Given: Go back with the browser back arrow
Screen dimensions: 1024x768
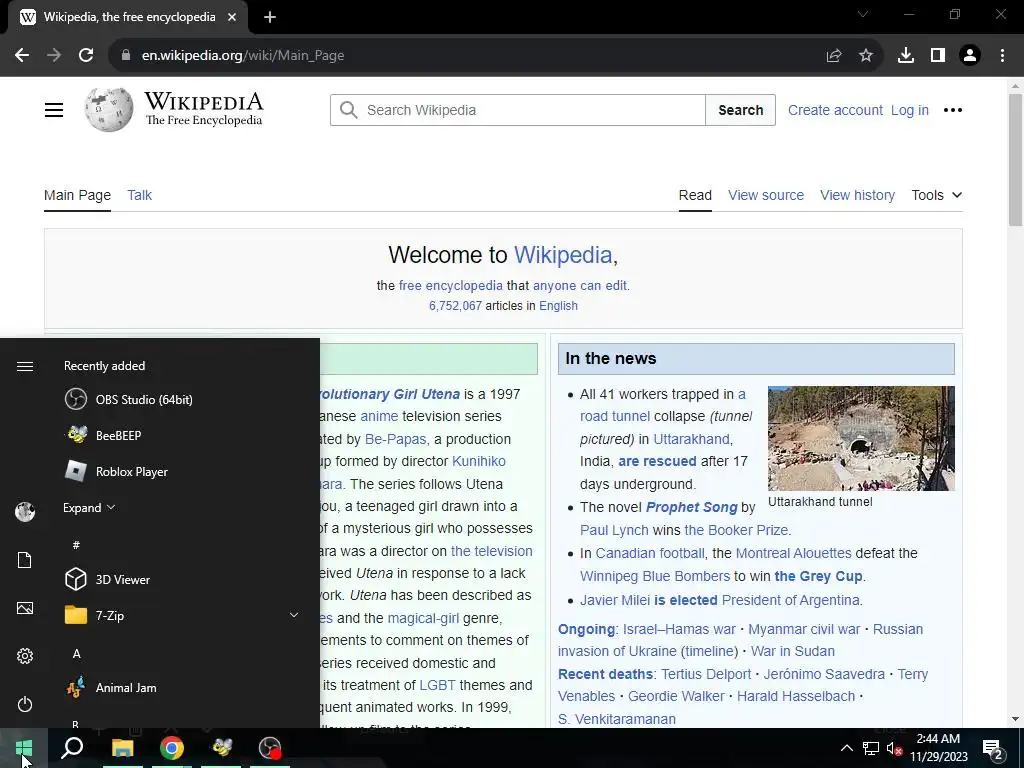Looking at the screenshot, I should click(22, 56).
